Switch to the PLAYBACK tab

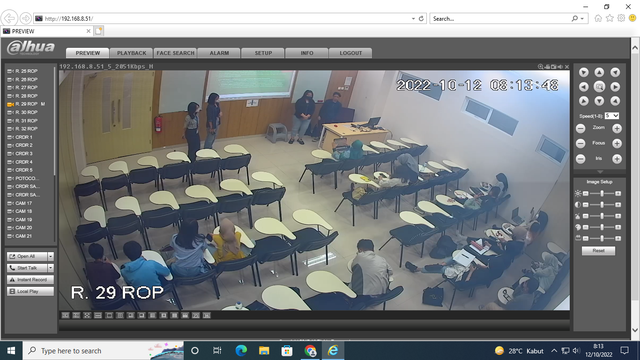point(131,53)
